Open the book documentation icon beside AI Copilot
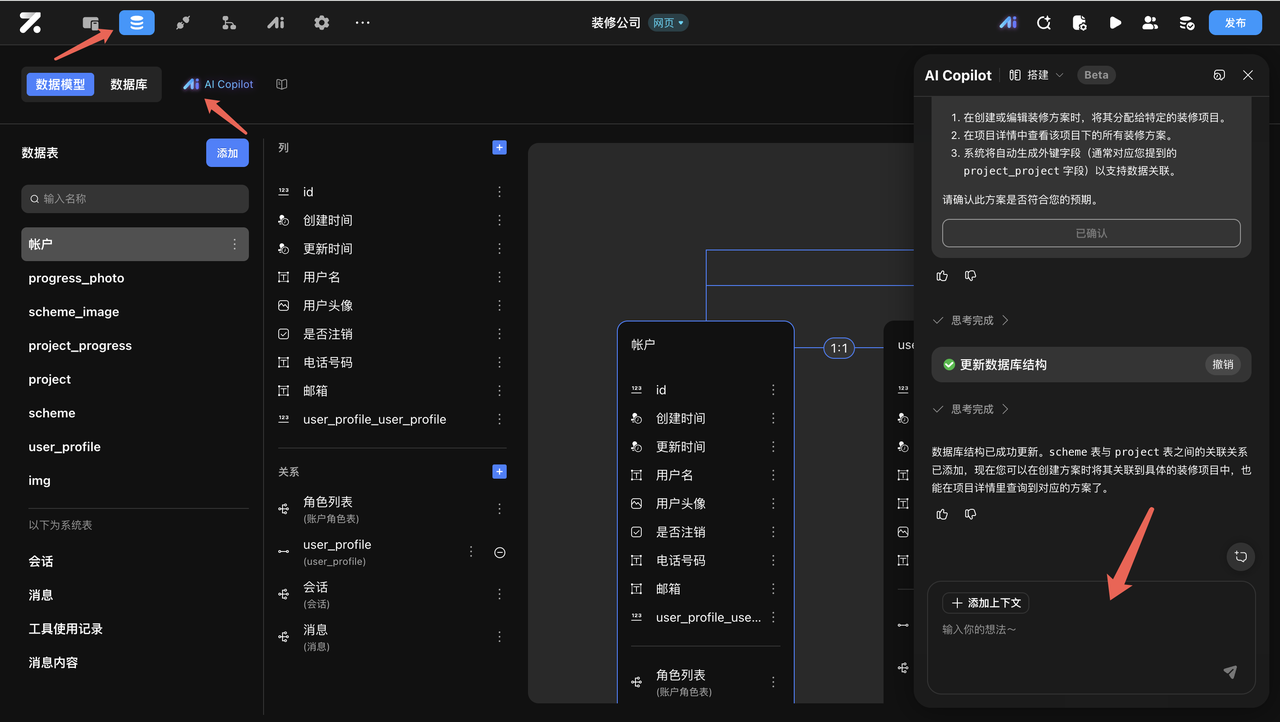1280x722 pixels. click(282, 85)
